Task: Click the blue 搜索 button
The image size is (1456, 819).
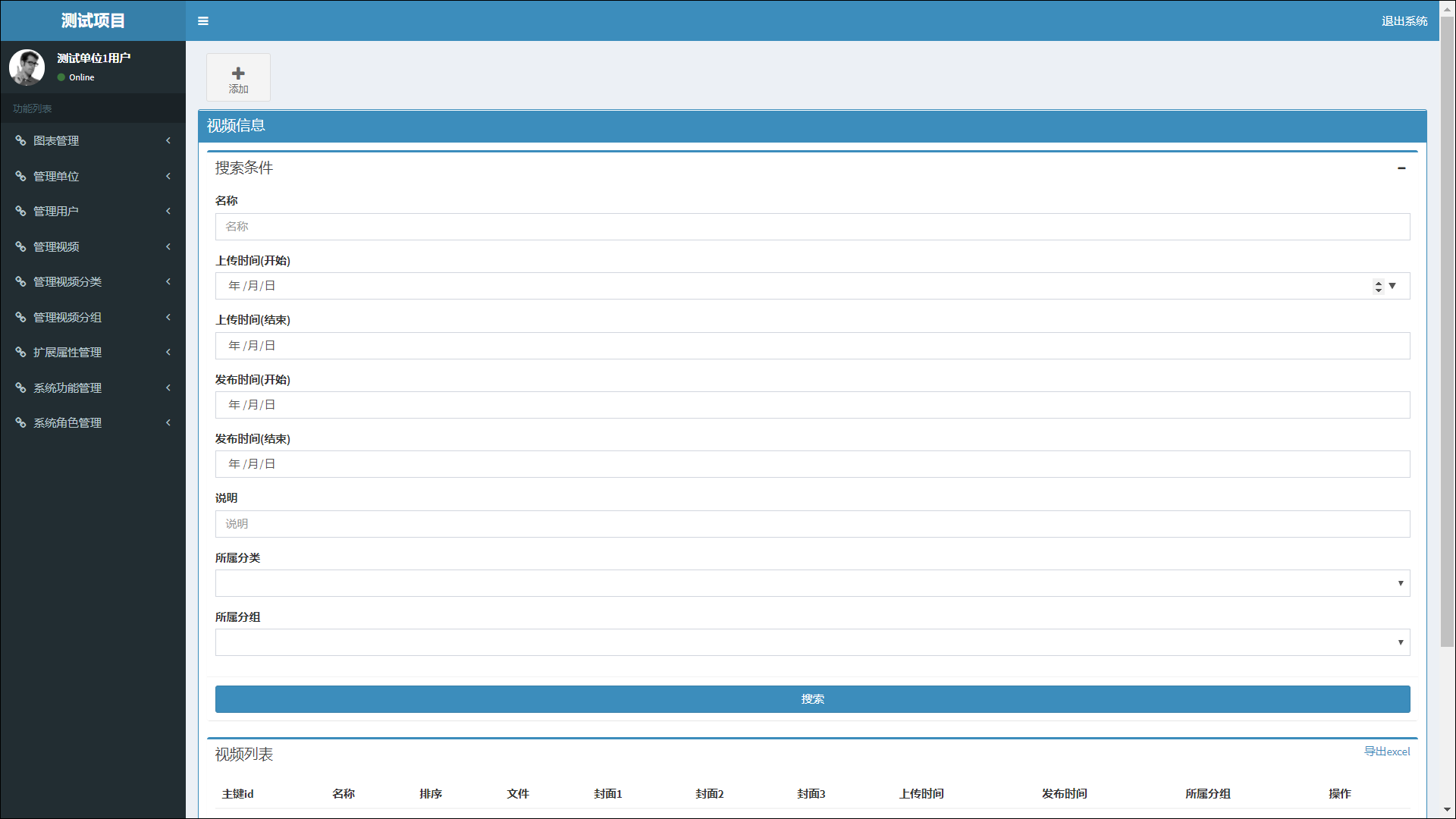Action: 812,699
